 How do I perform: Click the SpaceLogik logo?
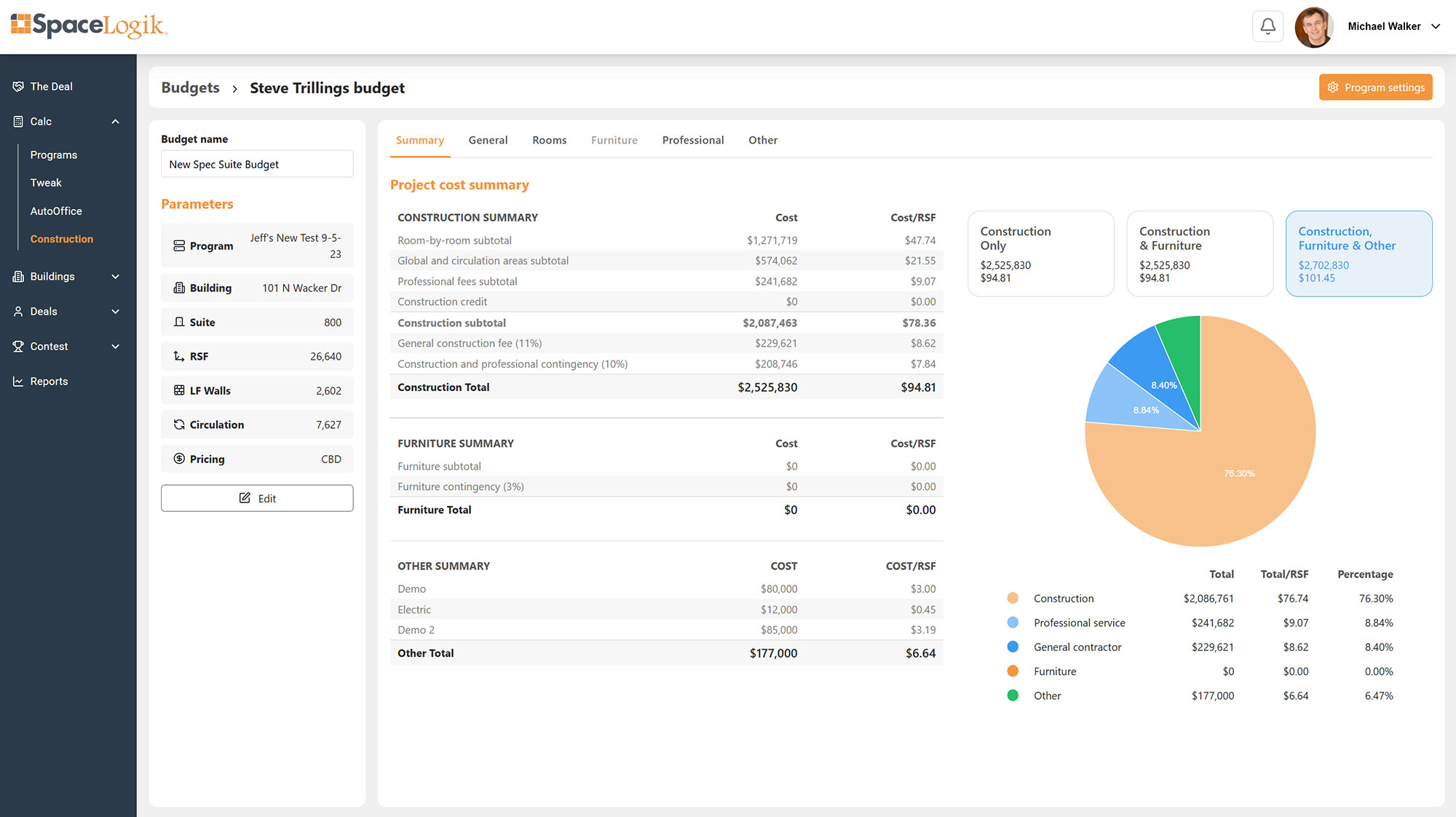tap(89, 25)
